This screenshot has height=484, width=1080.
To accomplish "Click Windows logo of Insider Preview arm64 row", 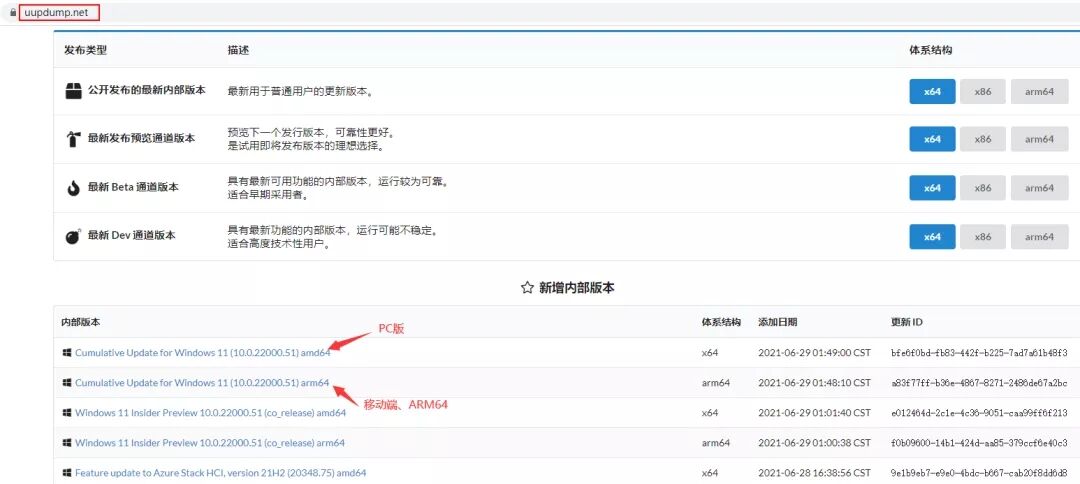I will coord(67,443).
